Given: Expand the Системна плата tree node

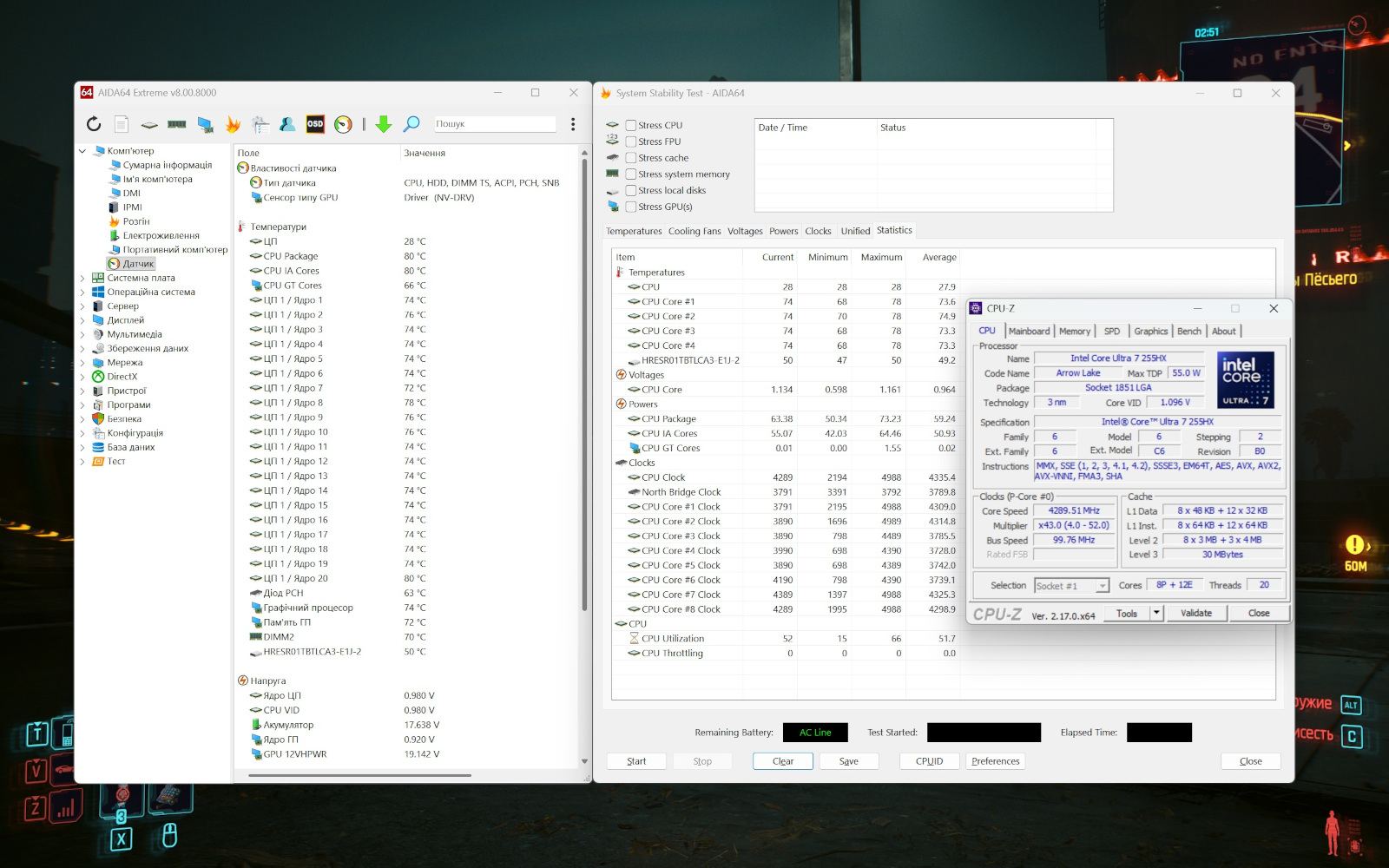Looking at the screenshot, I should [x=82, y=279].
